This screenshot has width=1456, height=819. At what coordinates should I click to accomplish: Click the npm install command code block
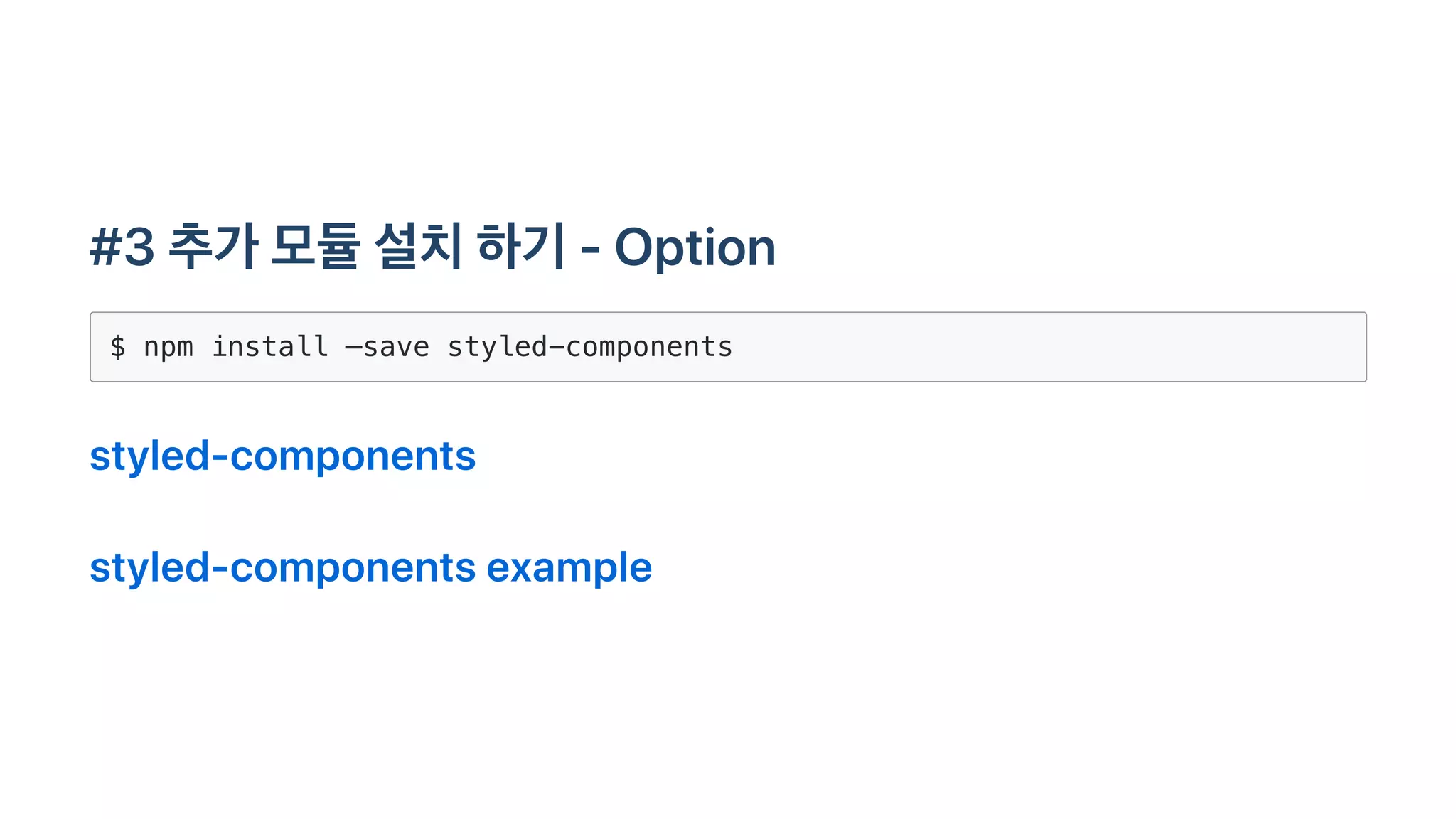click(x=728, y=347)
